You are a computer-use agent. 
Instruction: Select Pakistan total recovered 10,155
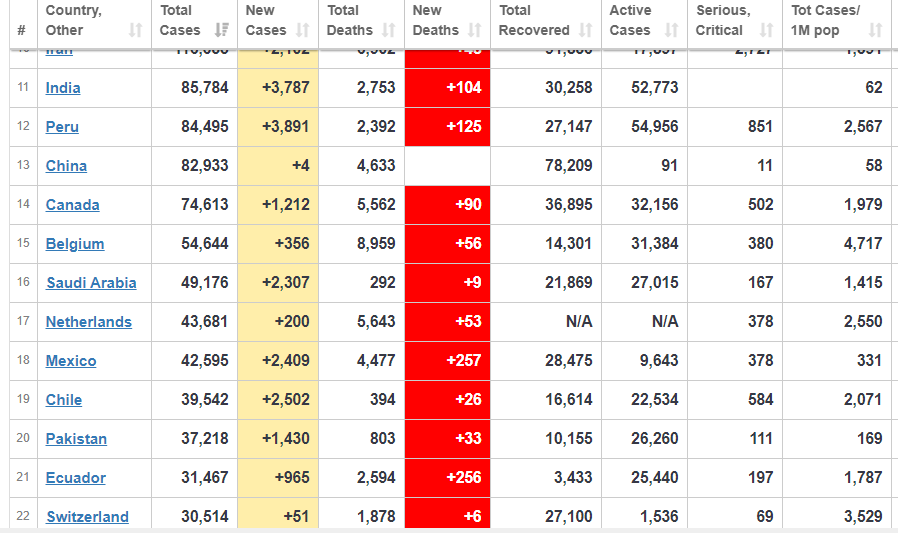point(568,438)
